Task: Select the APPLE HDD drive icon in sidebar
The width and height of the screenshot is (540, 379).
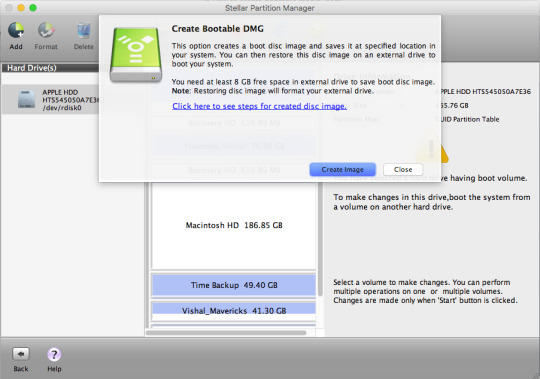Action: pos(27,99)
